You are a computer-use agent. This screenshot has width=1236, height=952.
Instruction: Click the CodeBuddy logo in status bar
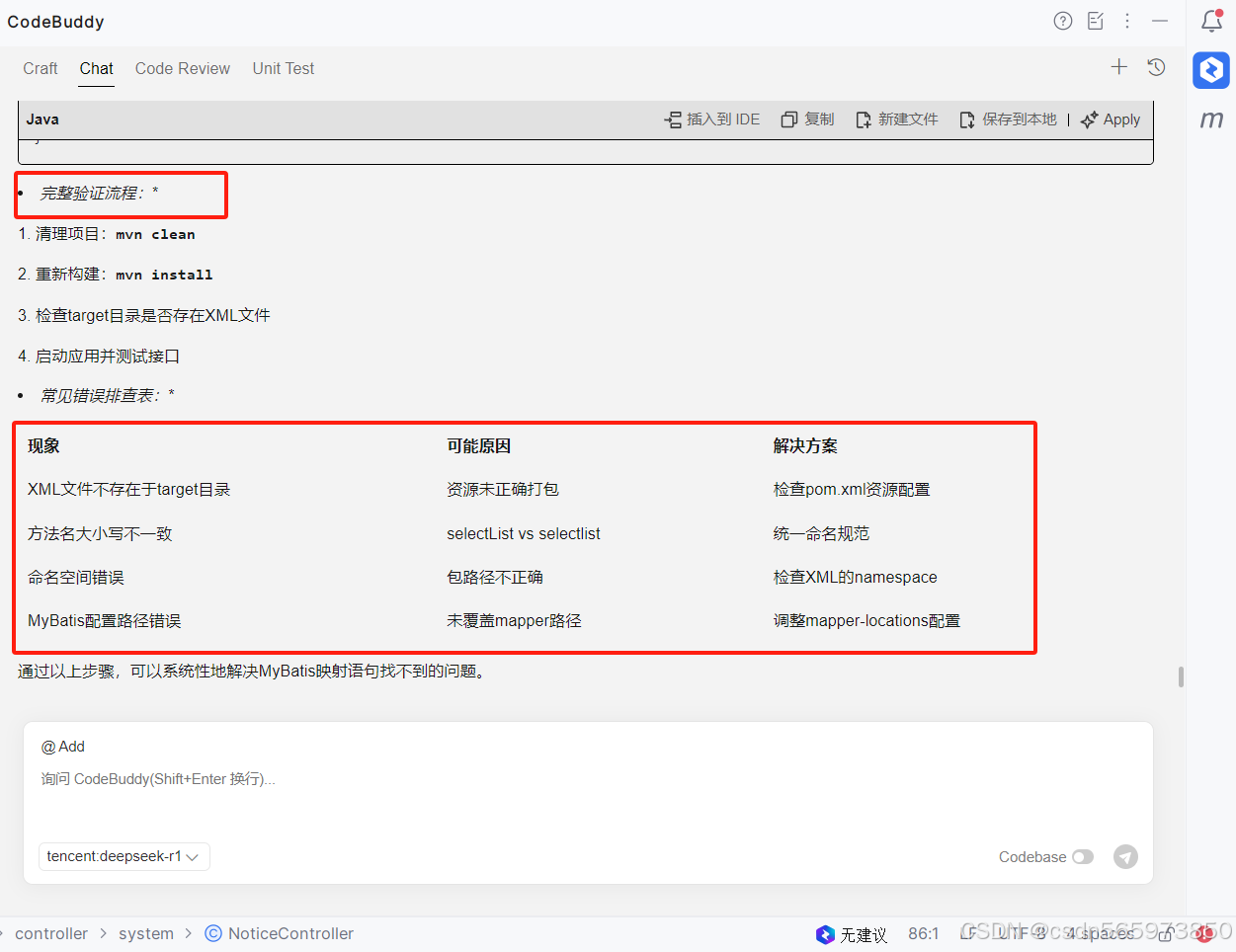coord(825,934)
